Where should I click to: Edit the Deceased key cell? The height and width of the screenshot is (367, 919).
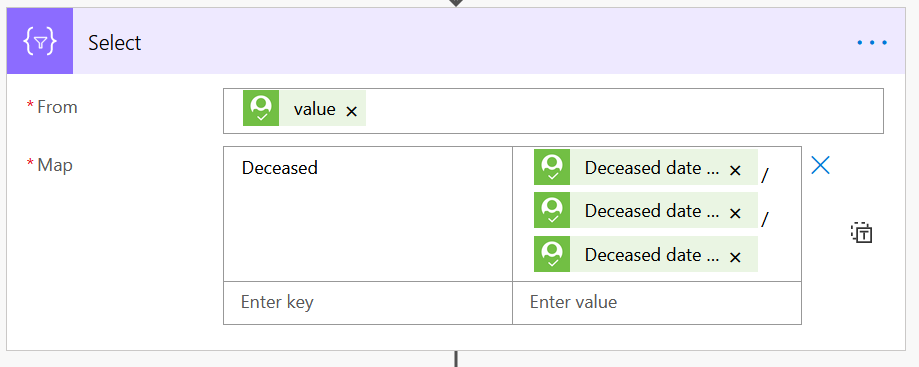coord(367,214)
